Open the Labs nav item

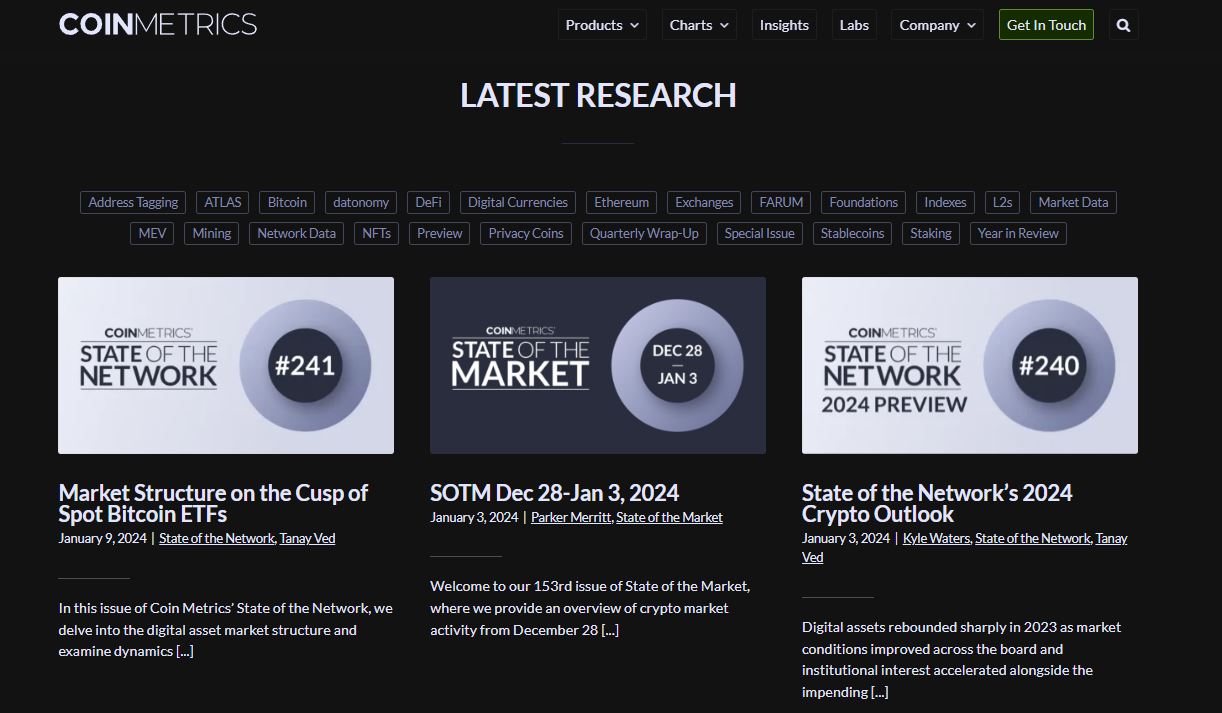[x=854, y=25]
